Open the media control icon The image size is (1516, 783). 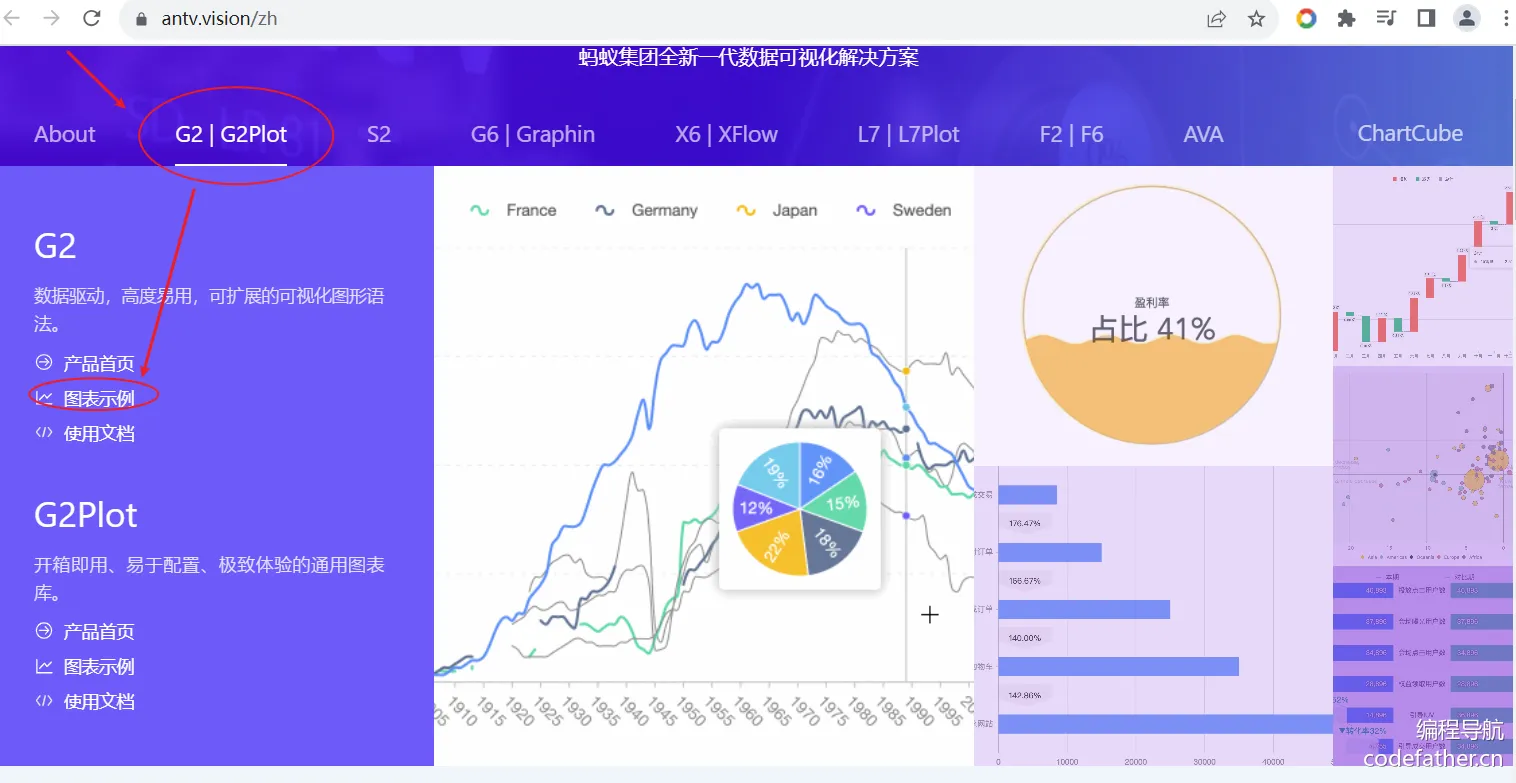(x=1386, y=18)
